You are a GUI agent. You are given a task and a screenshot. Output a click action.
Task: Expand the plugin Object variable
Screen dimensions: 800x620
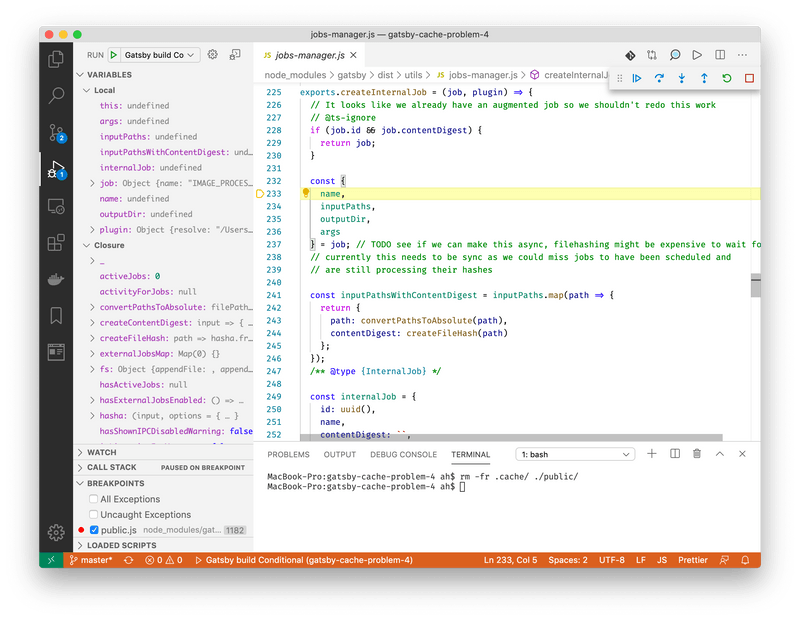click(x=92, y=230)
